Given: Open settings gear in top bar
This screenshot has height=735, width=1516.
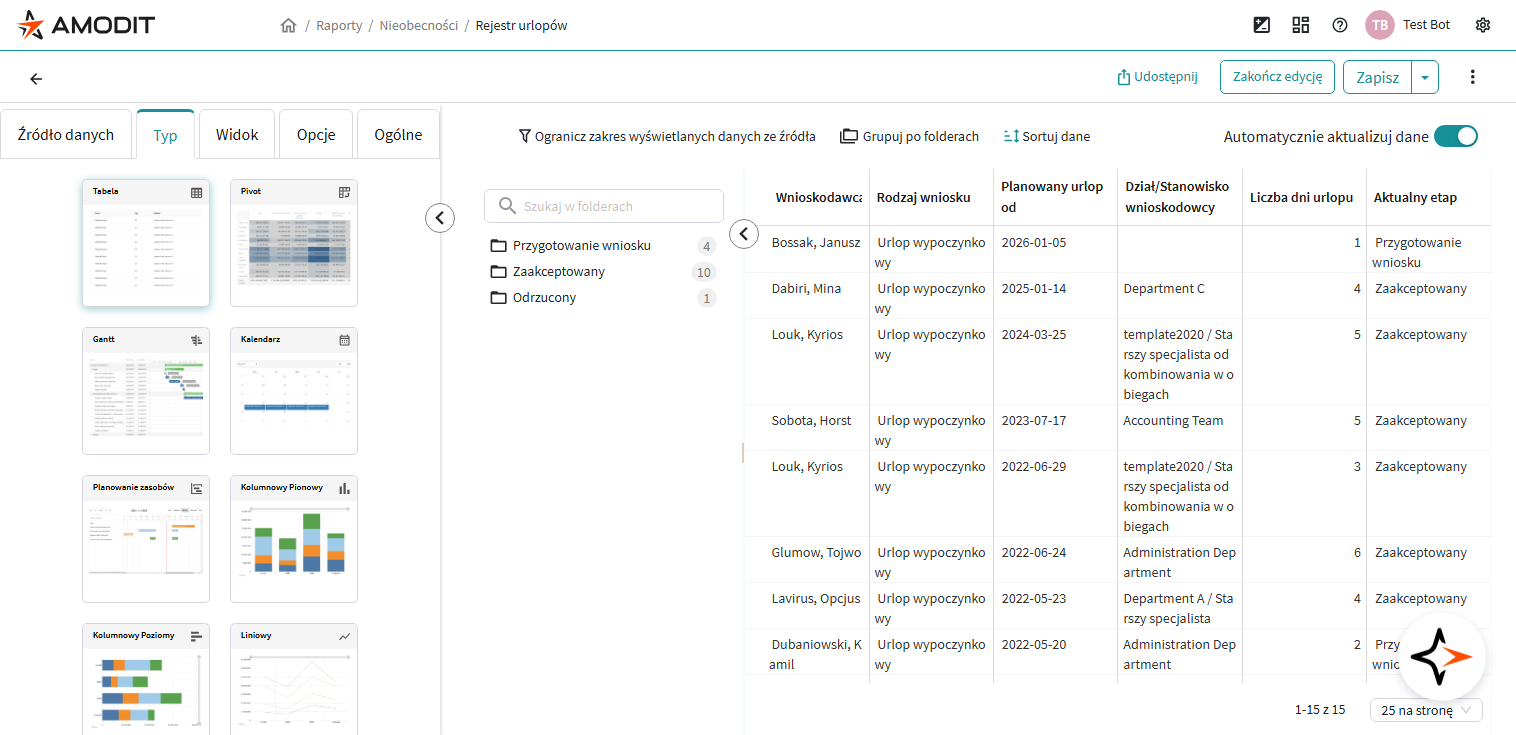Looking at the screenshot, I should point(1483,25).
